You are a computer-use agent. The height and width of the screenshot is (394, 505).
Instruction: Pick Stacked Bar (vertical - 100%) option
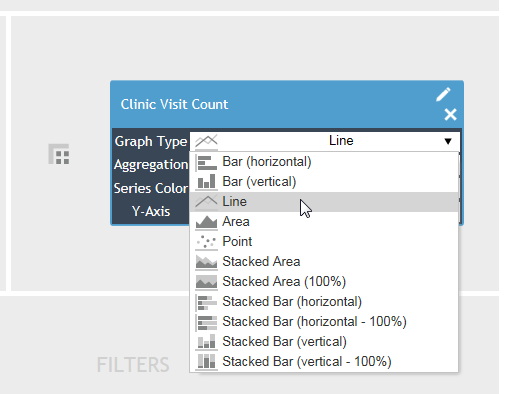(324, 362)
